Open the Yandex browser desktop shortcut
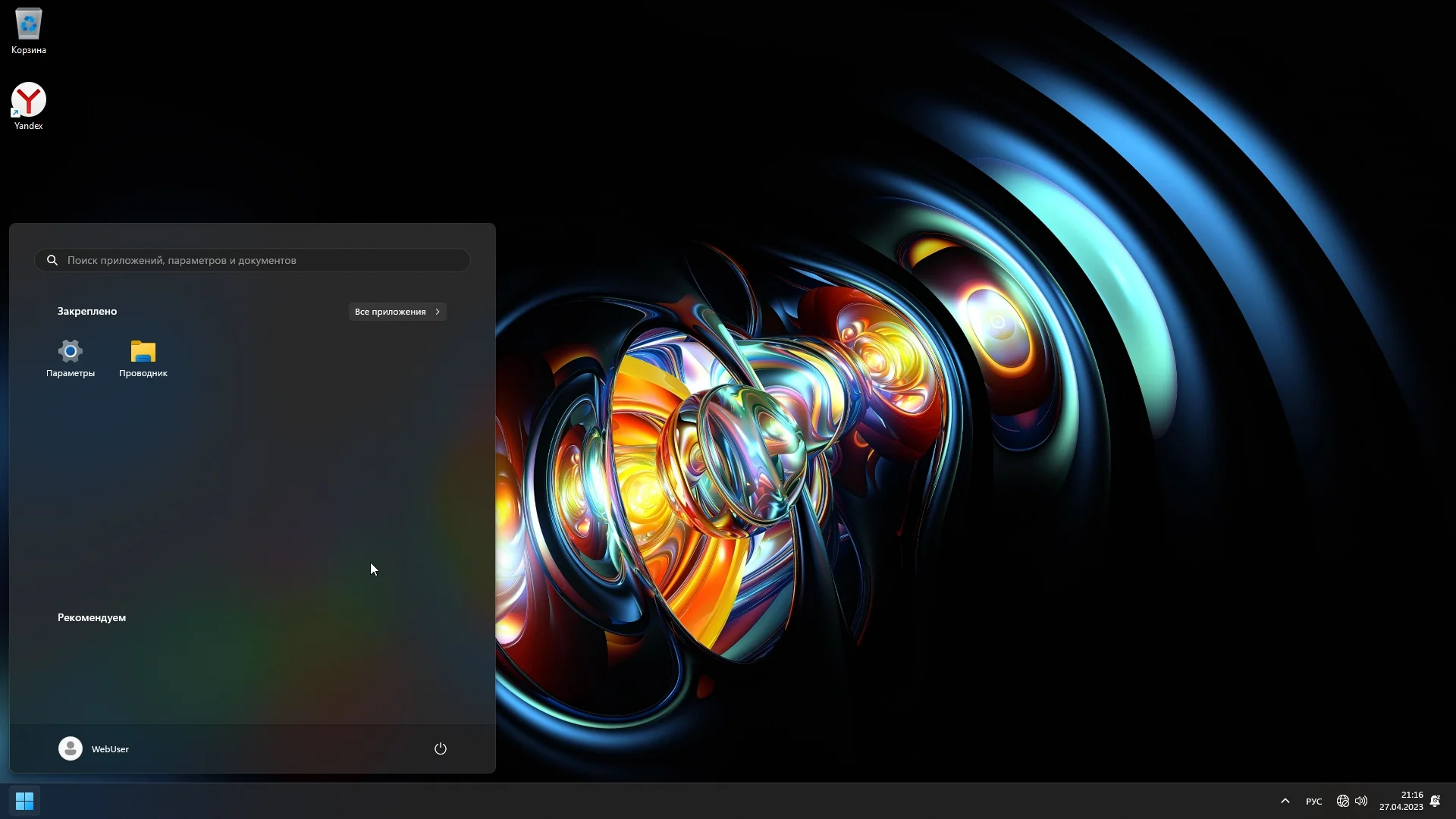The width and height of the screenshot is (1456, 819). [x=29, y=101]
